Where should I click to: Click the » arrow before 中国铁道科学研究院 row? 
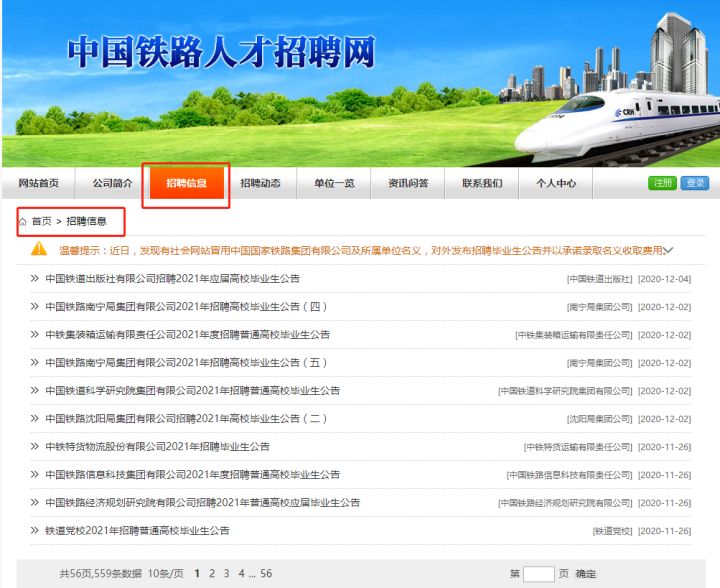[34, 390]
